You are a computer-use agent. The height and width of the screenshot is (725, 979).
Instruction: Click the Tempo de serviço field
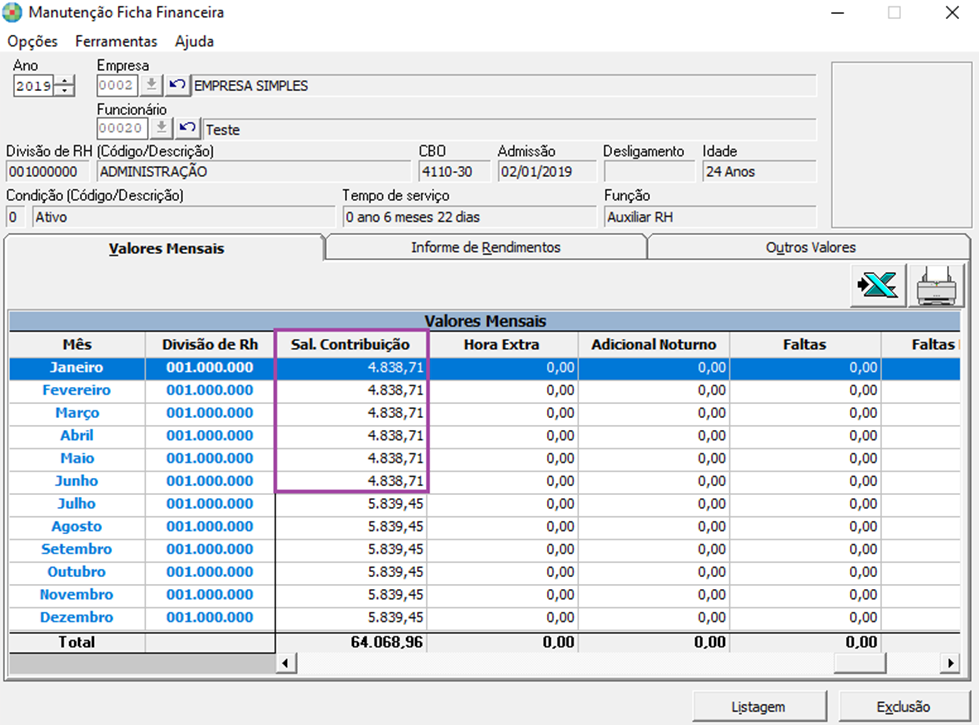click(470, 217)
